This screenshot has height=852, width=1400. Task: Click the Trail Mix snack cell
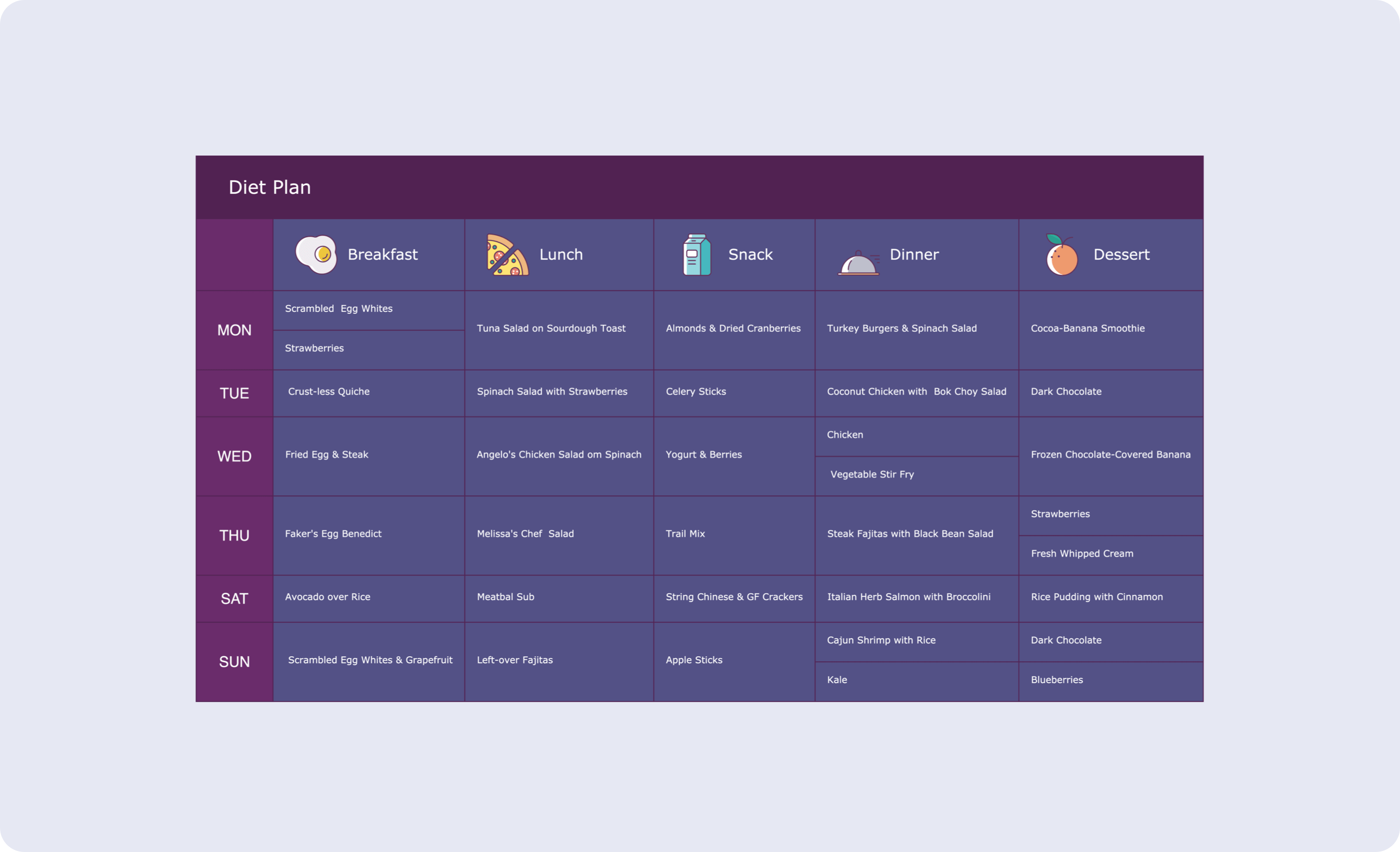click(x=685, y=534)
